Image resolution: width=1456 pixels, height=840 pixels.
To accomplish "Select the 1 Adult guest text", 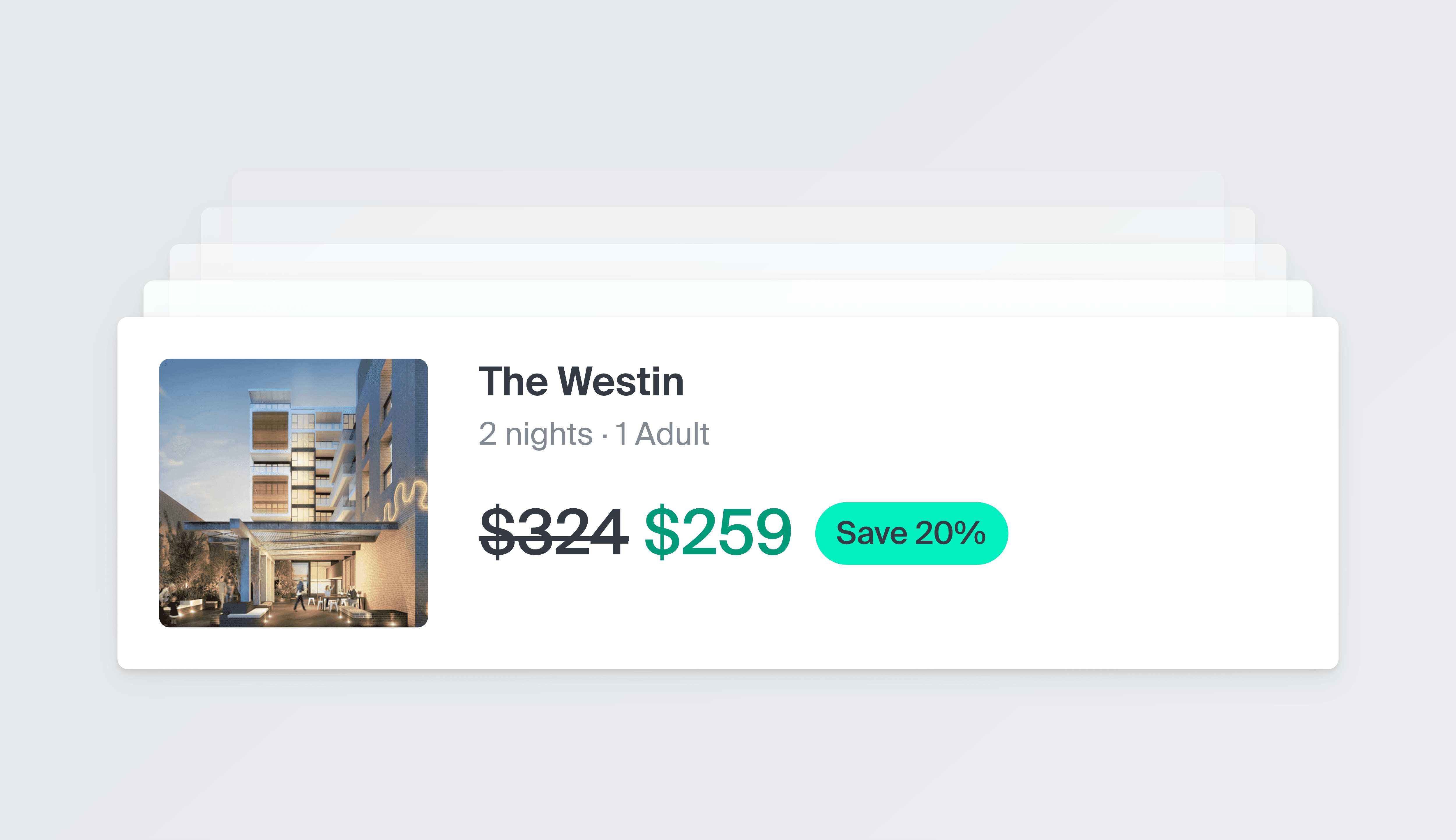I will point(662,434).
